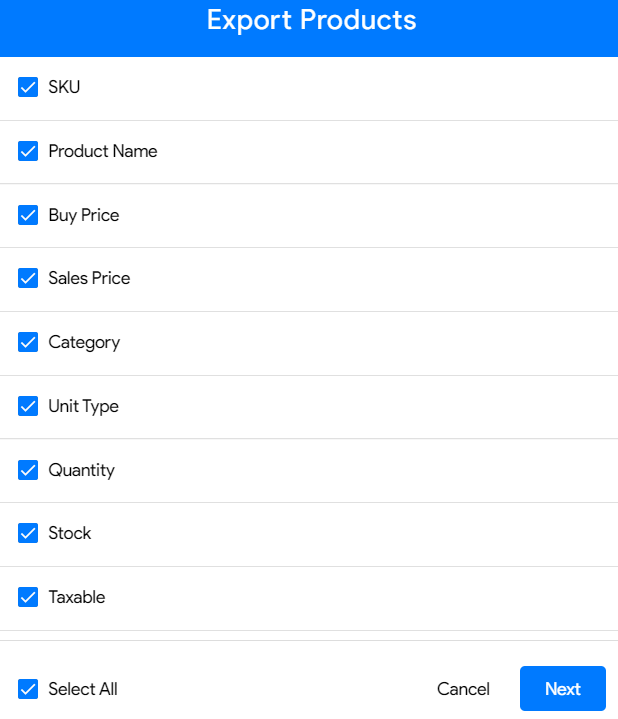618x719 pixels.
Task: Toggle the Unit Type checkbox
Action: pyautogui.click(x=28, y=406)
